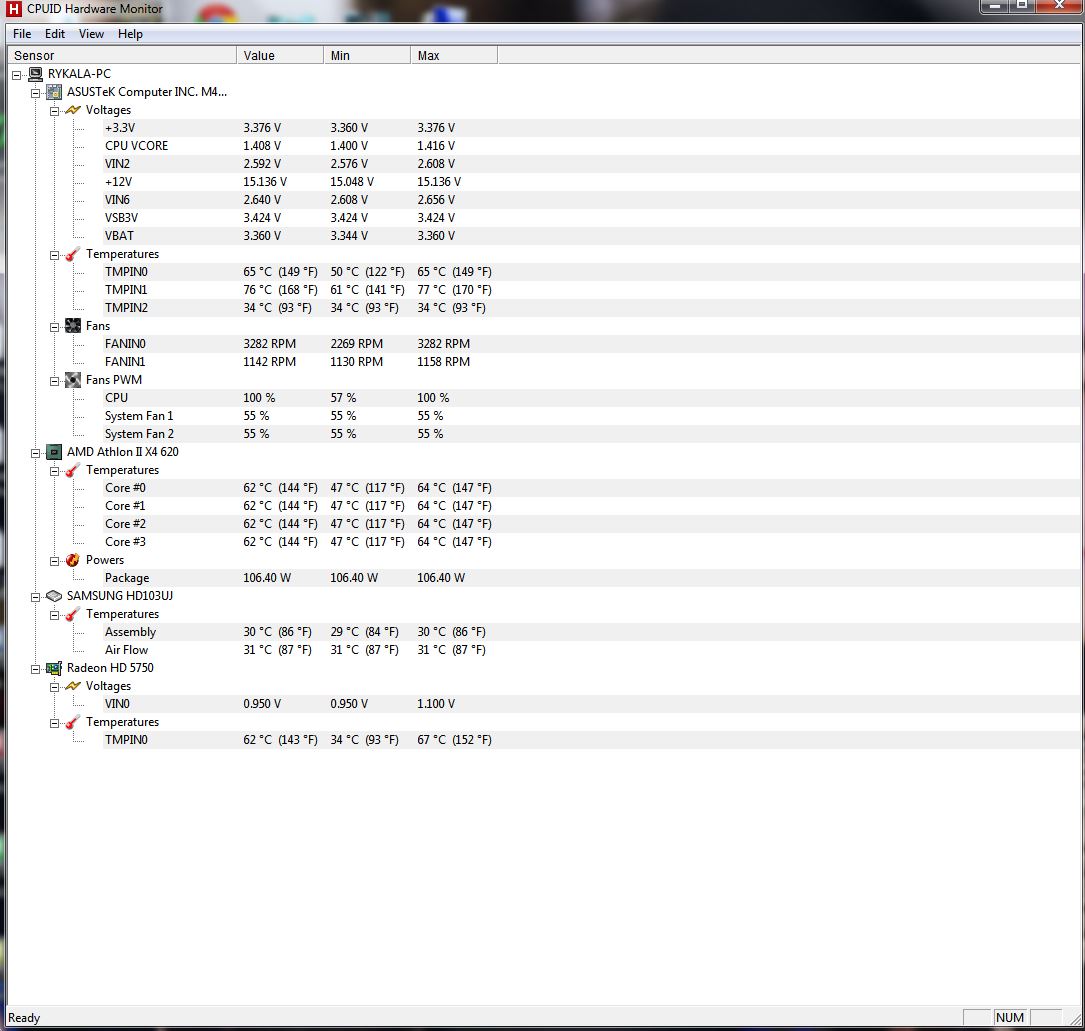Click the SAMSUNG Temperatures thermometer icon
1085x1031 pixels.
tap(73, 614)
